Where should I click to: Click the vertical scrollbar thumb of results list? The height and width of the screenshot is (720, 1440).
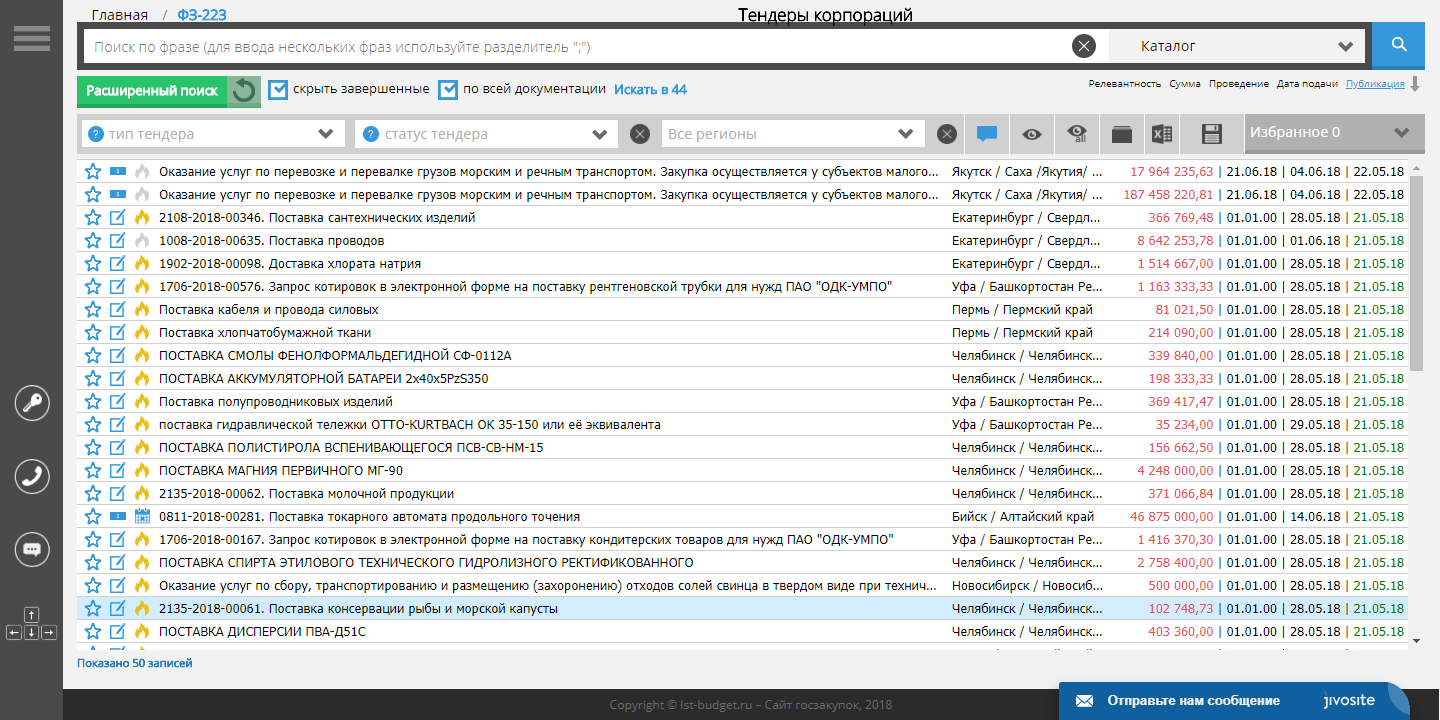click(1416, 272)
